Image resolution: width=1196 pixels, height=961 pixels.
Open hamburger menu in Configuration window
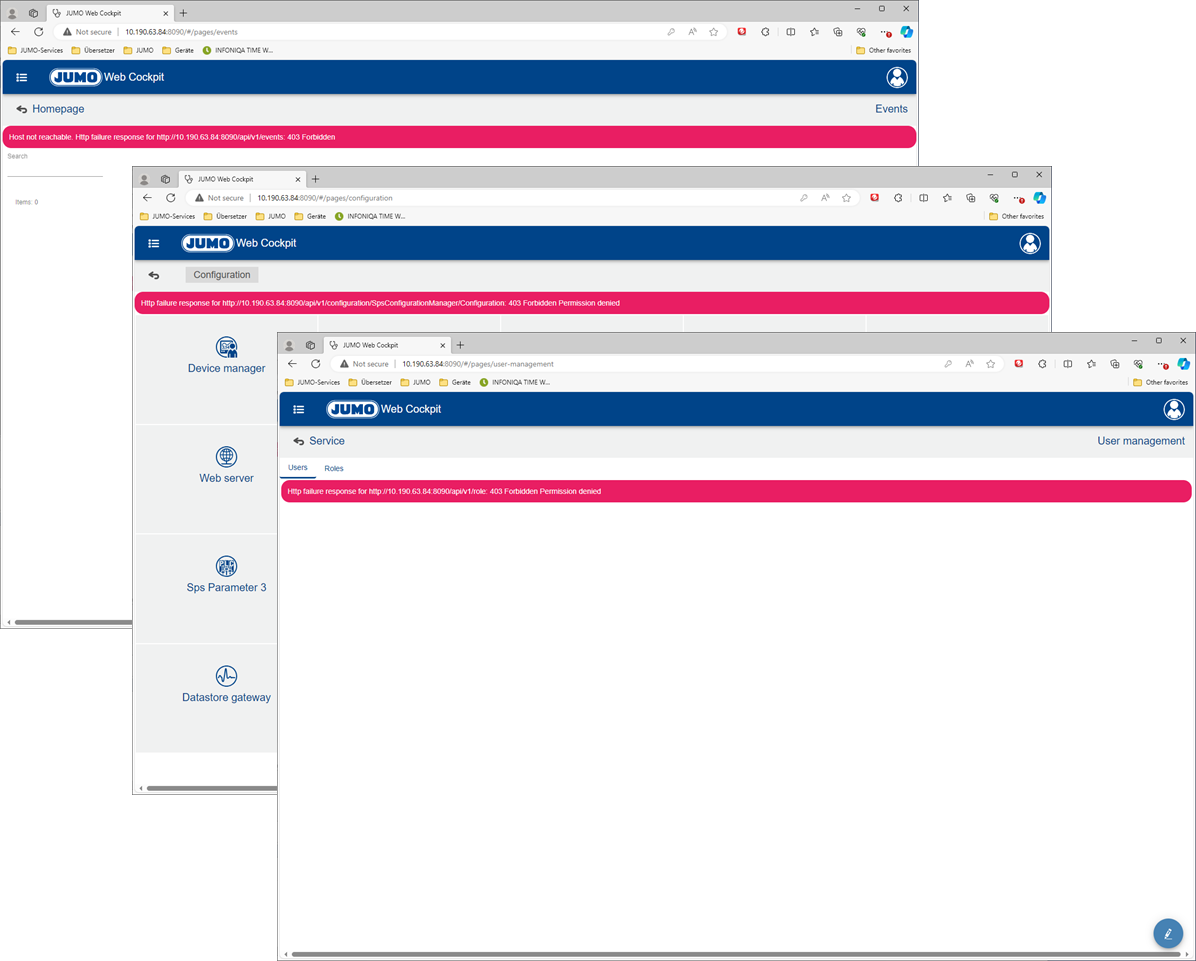coord(154,243)
